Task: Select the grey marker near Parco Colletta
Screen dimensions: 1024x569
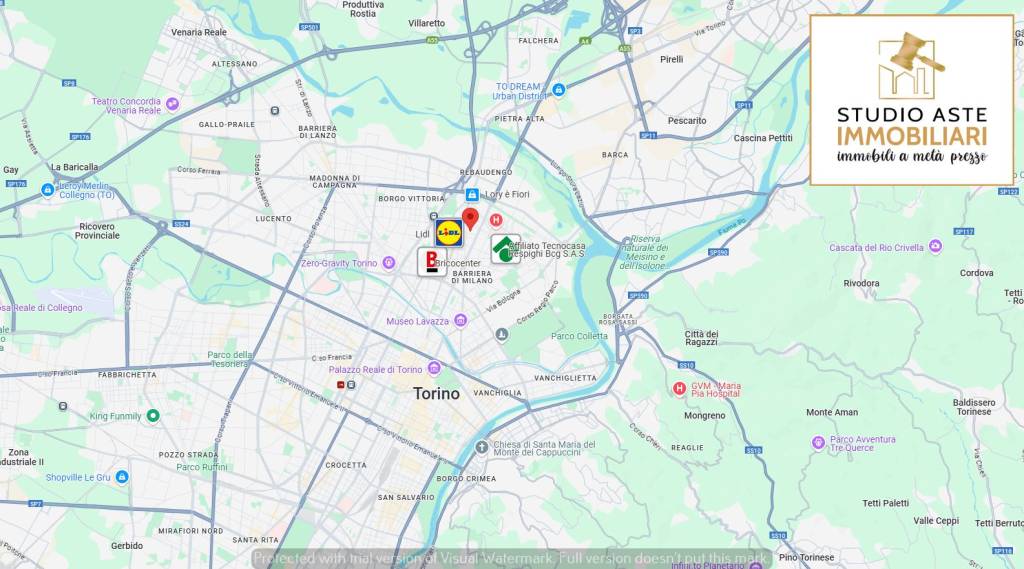Action: pyautogui.click(x=502, y=335)
